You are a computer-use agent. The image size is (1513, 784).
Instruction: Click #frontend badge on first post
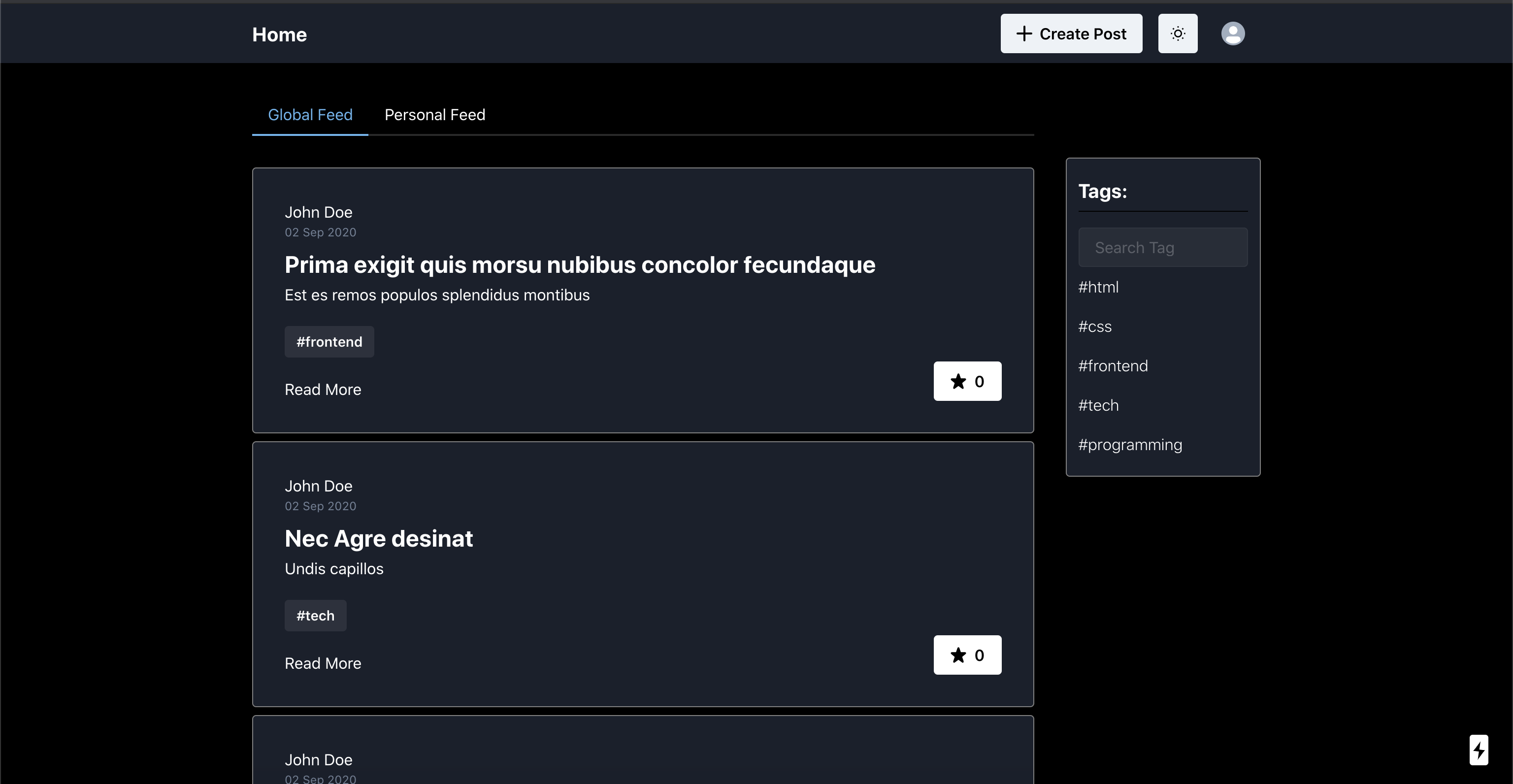tap(329, 342)
